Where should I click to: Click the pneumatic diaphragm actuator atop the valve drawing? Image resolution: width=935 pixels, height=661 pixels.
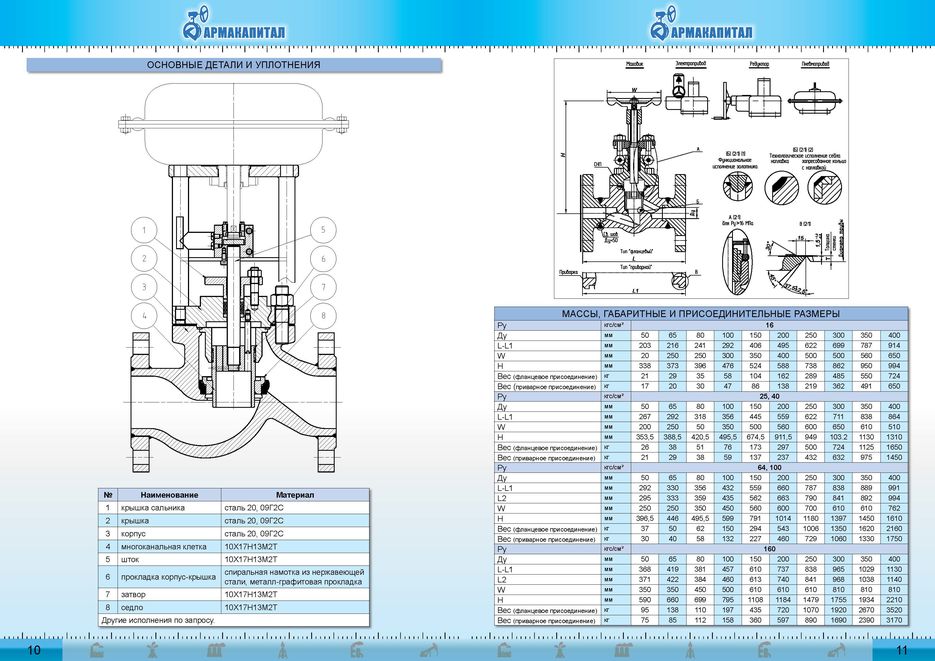(233, 124)
